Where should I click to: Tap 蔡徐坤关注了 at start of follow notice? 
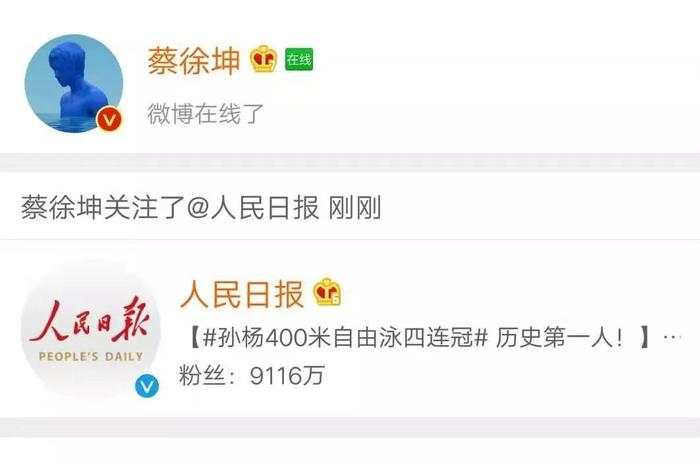pyautogui.click(x=104, y=208)
